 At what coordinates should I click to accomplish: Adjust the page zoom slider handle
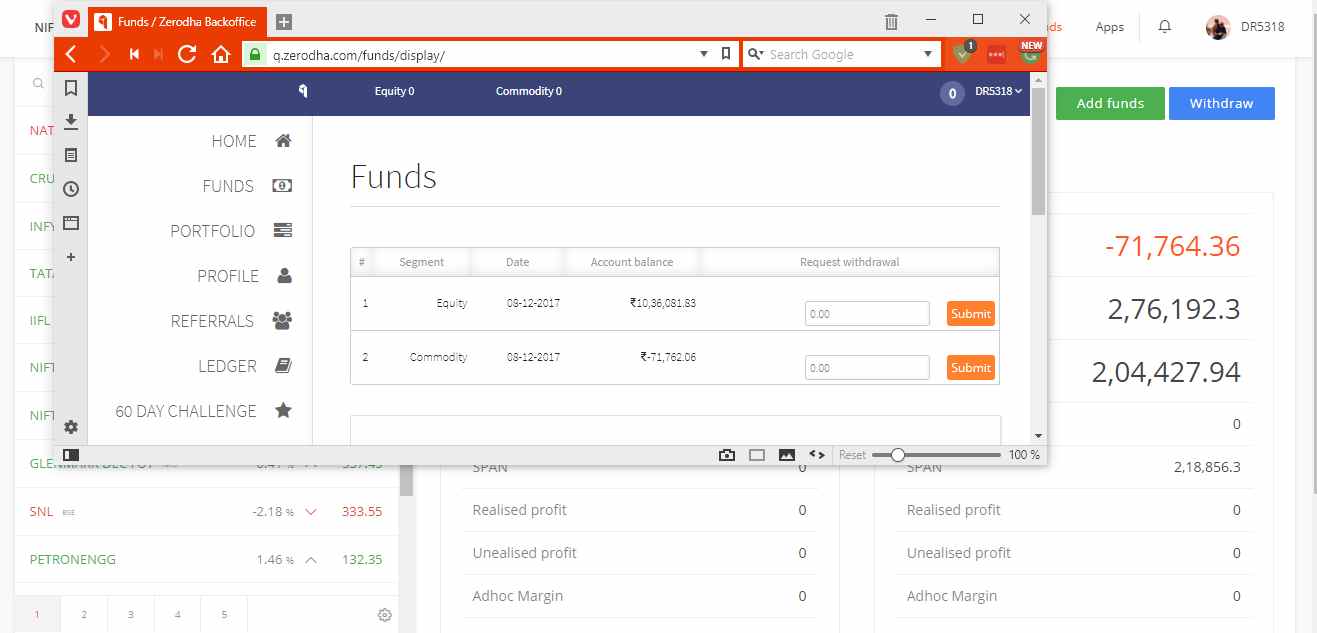(x=898, y=455)
